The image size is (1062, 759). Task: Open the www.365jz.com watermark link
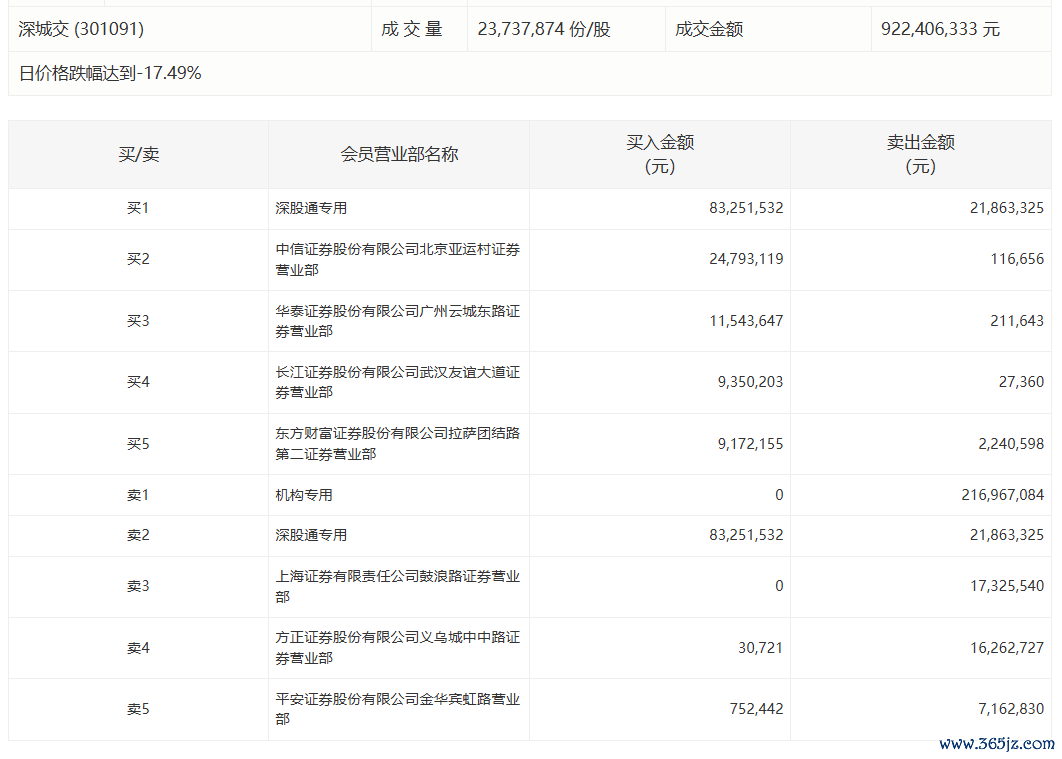point(996,744)
